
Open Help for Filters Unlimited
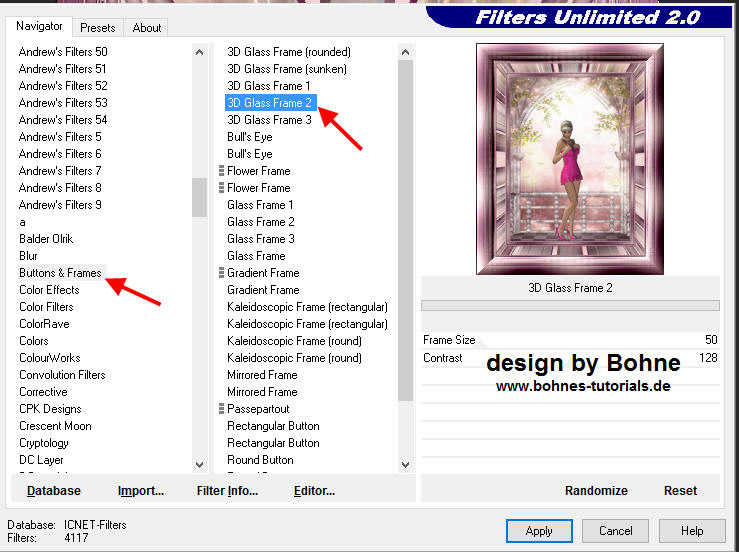[x=692, y=531]
